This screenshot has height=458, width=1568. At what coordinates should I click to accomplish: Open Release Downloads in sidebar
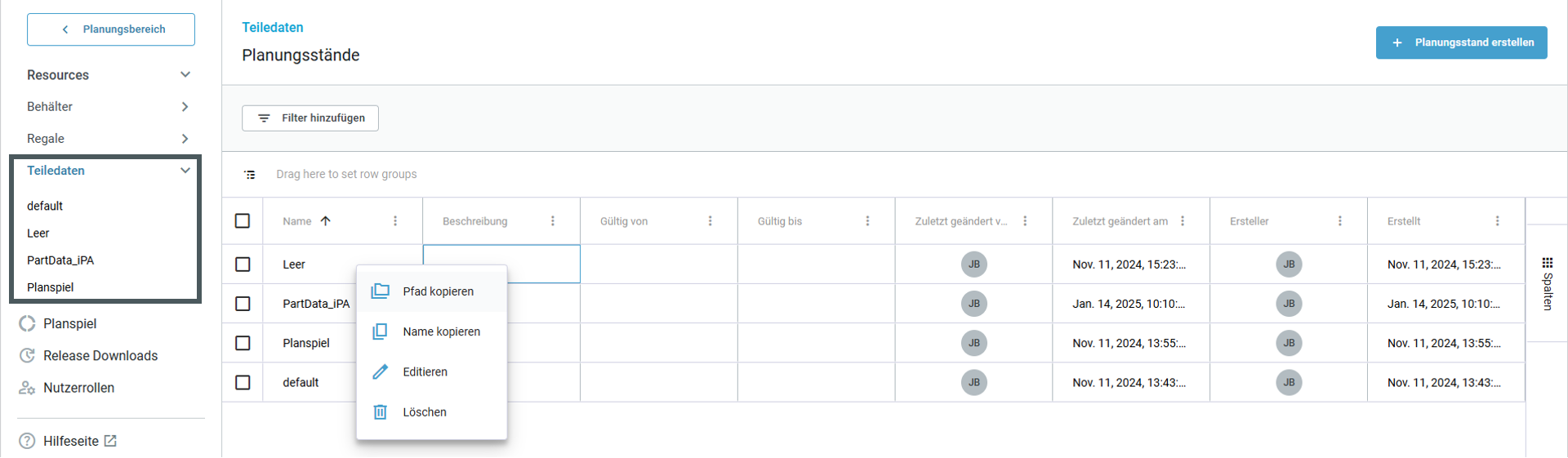(x=100, y=356)
